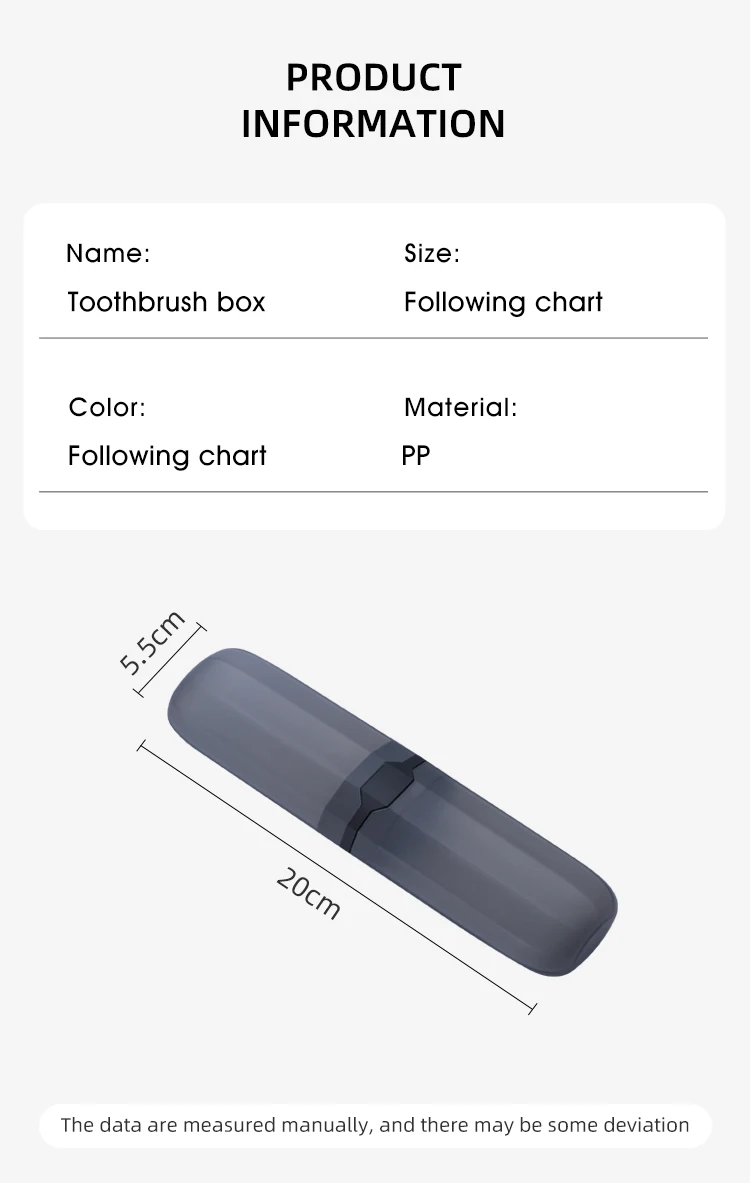Click the "Size:" field label
This screenshot has height=1183, width=750.
tap(432, 254)
